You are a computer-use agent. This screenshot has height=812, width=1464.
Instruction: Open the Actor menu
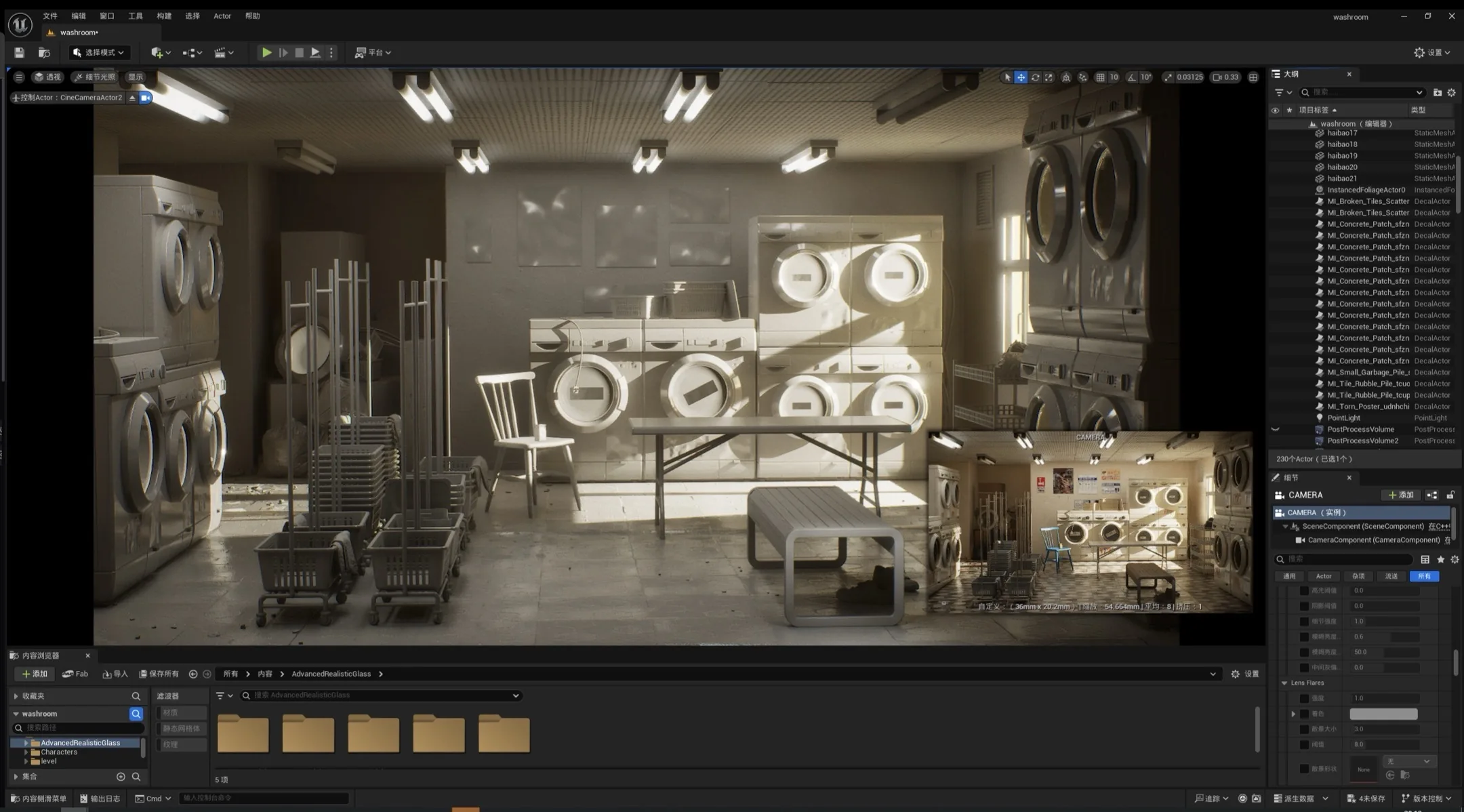coord(222,16)
